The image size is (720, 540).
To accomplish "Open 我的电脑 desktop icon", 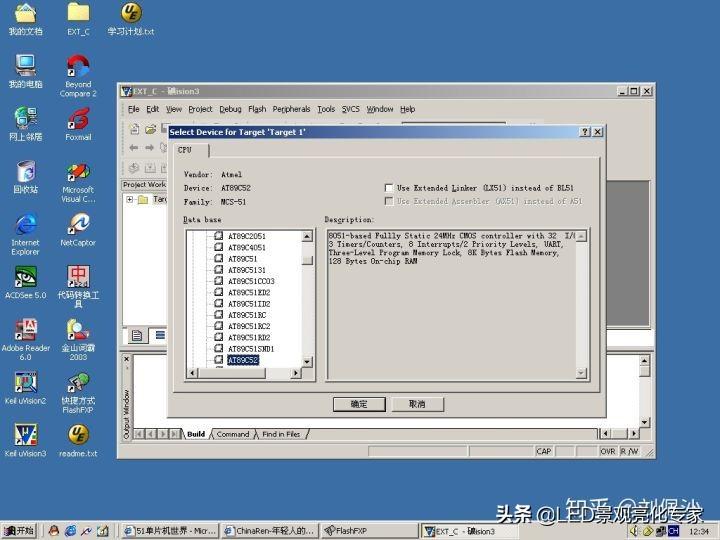I will [x=26, y=71].
